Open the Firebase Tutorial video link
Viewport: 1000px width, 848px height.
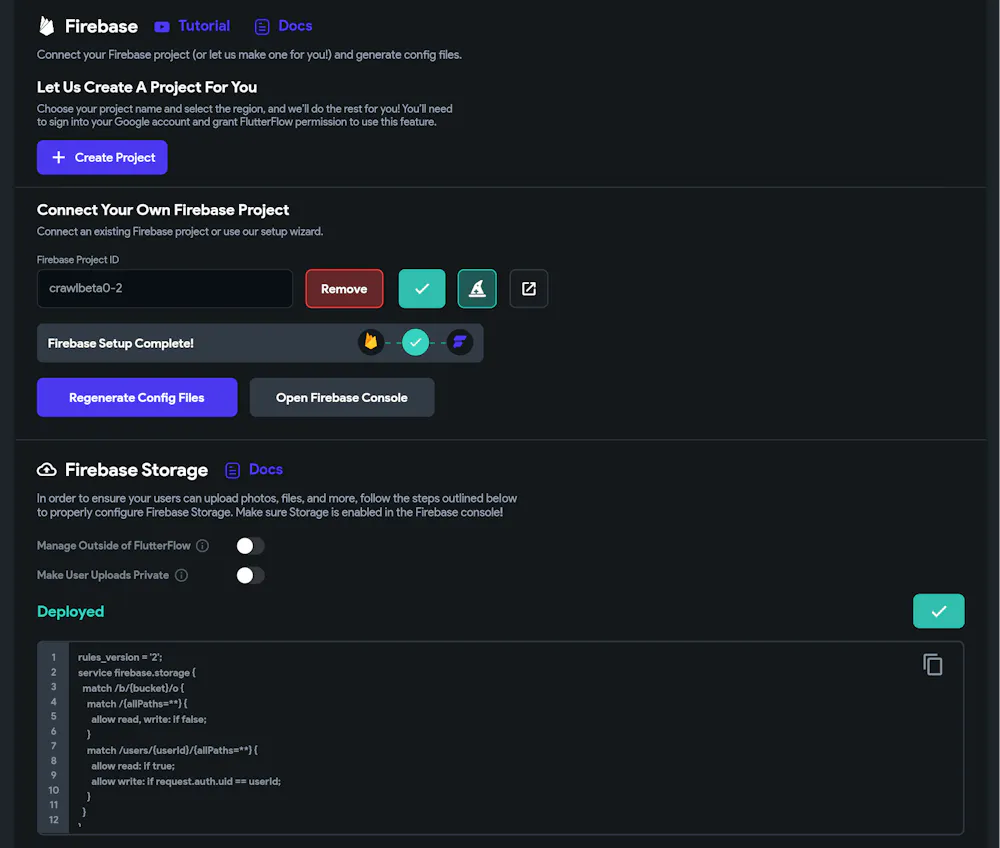tap(192, 26)
